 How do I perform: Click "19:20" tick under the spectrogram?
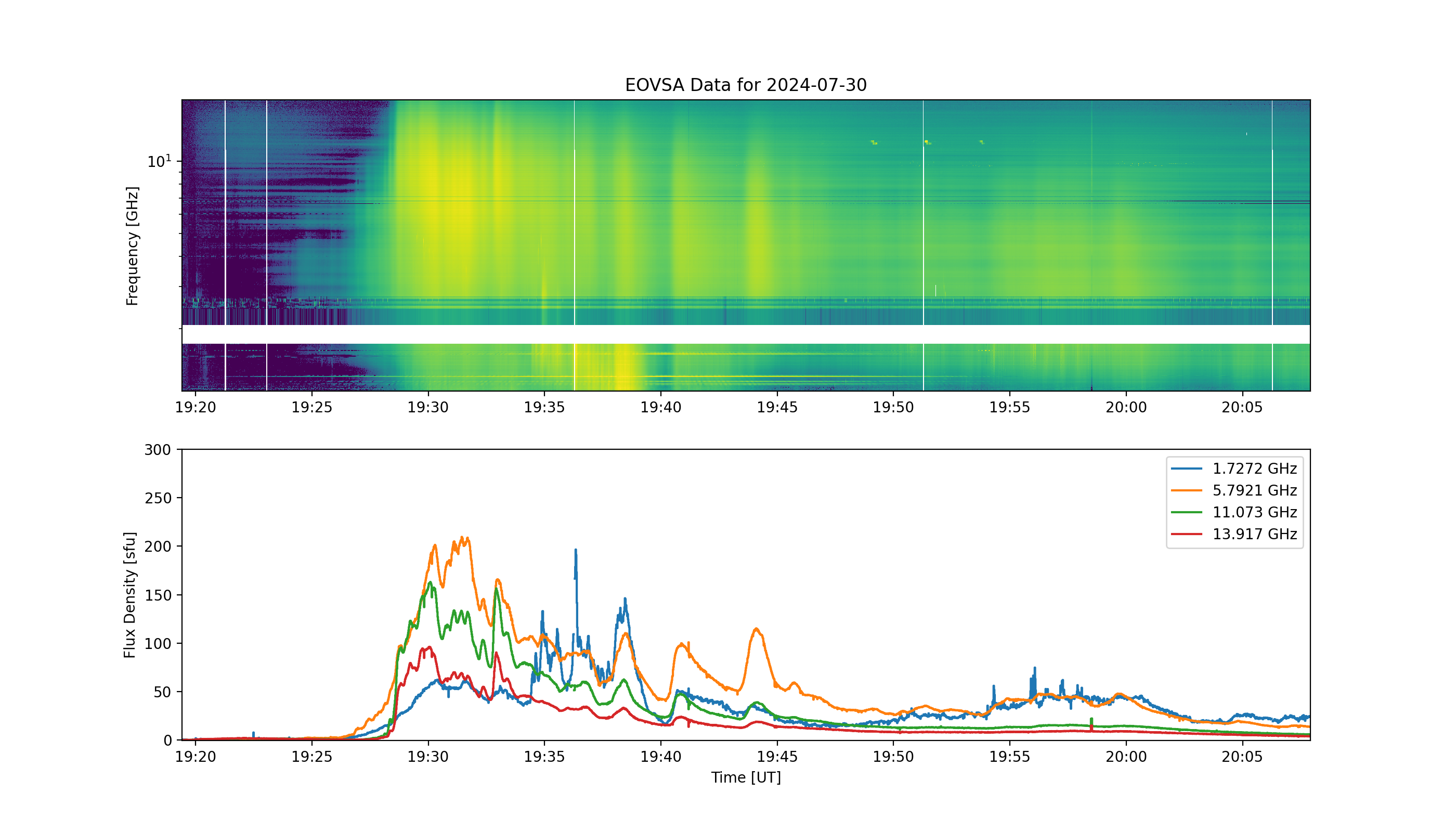(x=196, y=408)
